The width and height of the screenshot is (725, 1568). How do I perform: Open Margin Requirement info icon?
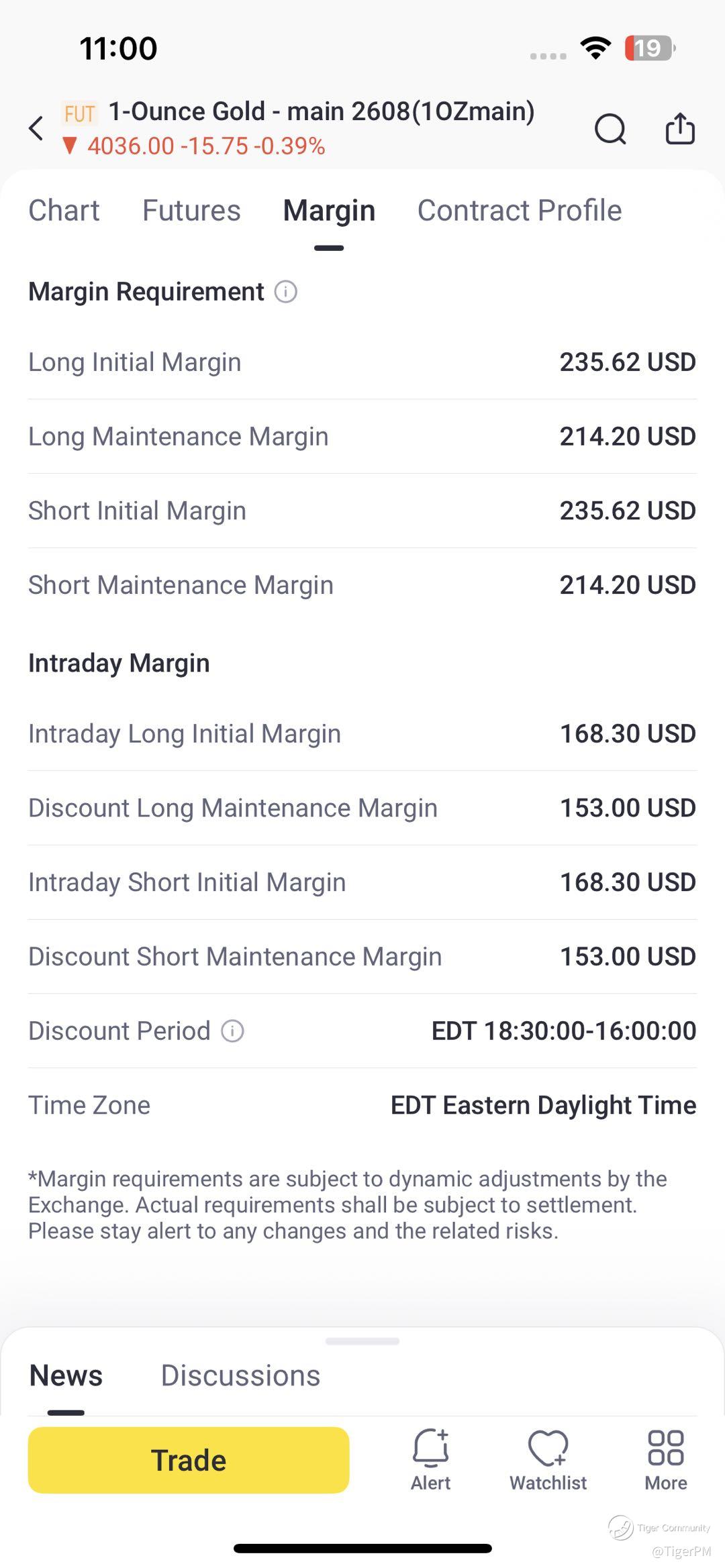click(286, 292)
